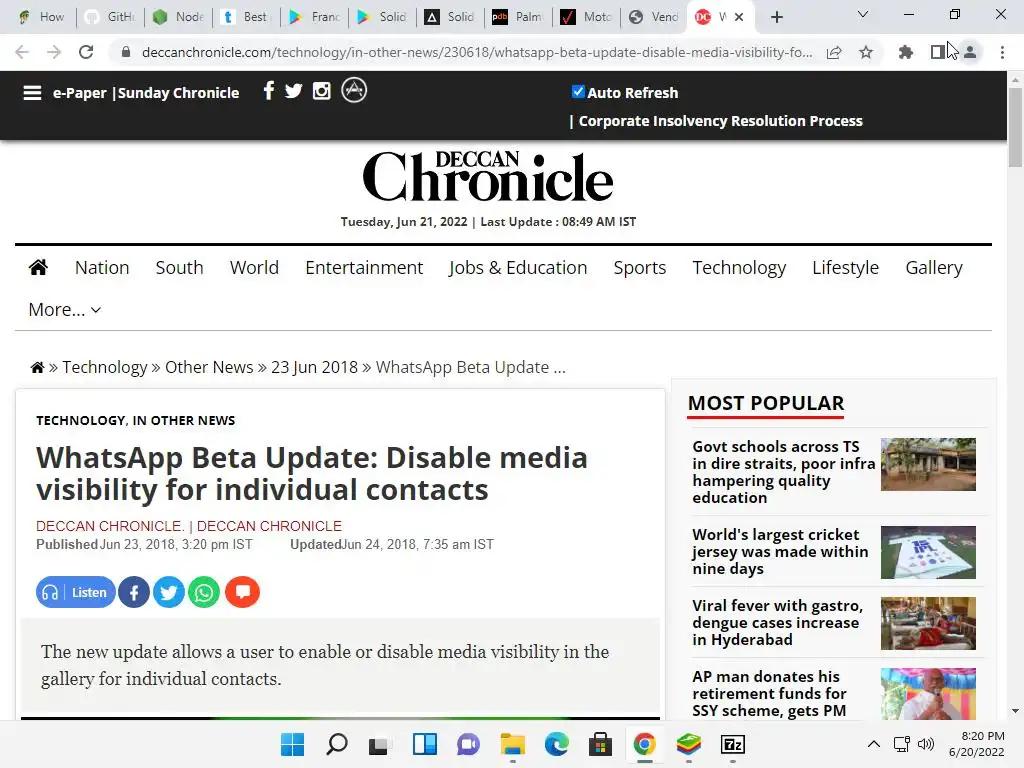Click the Govt schools thumbnail image

point(928,464)
